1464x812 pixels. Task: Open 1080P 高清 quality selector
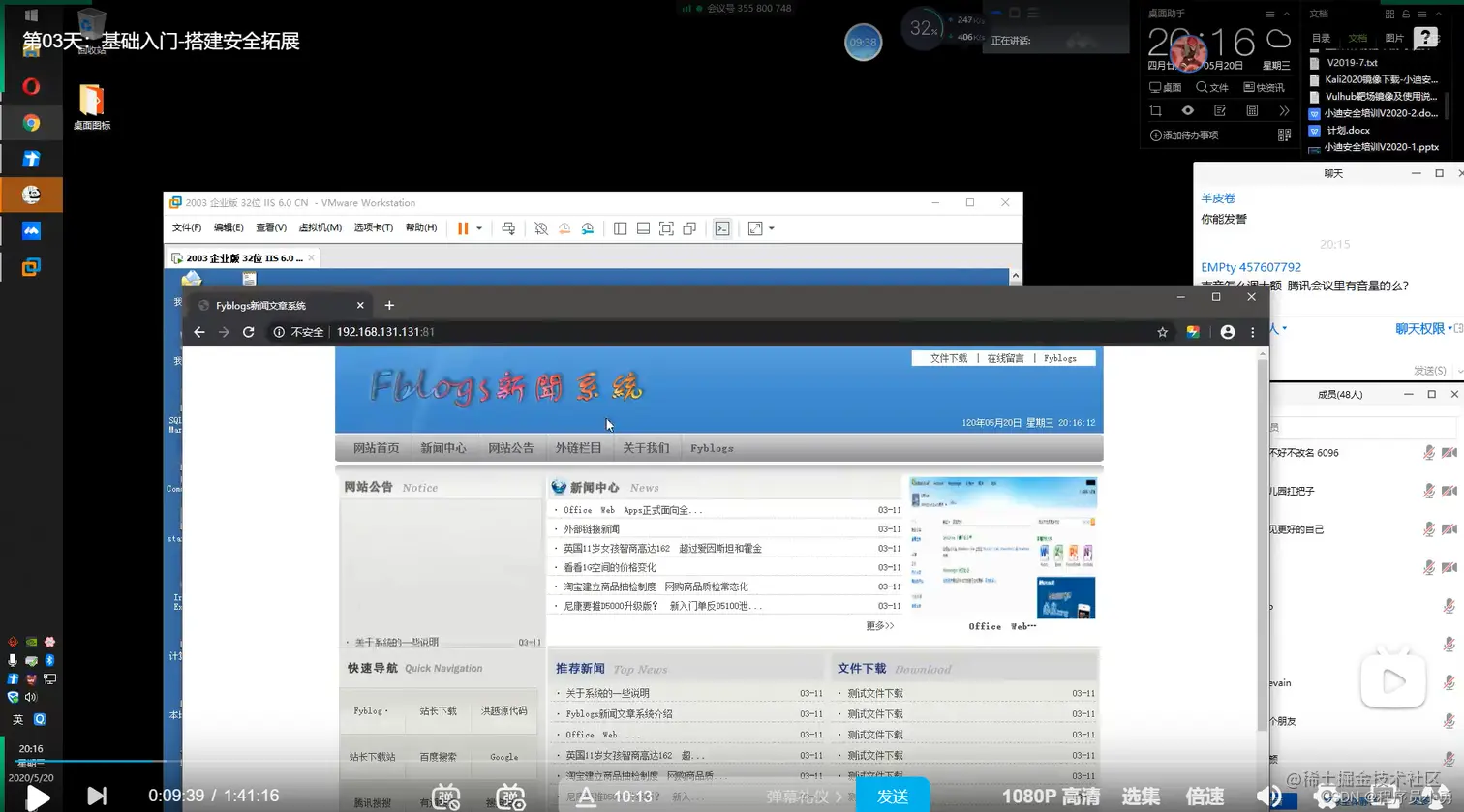1051,797
